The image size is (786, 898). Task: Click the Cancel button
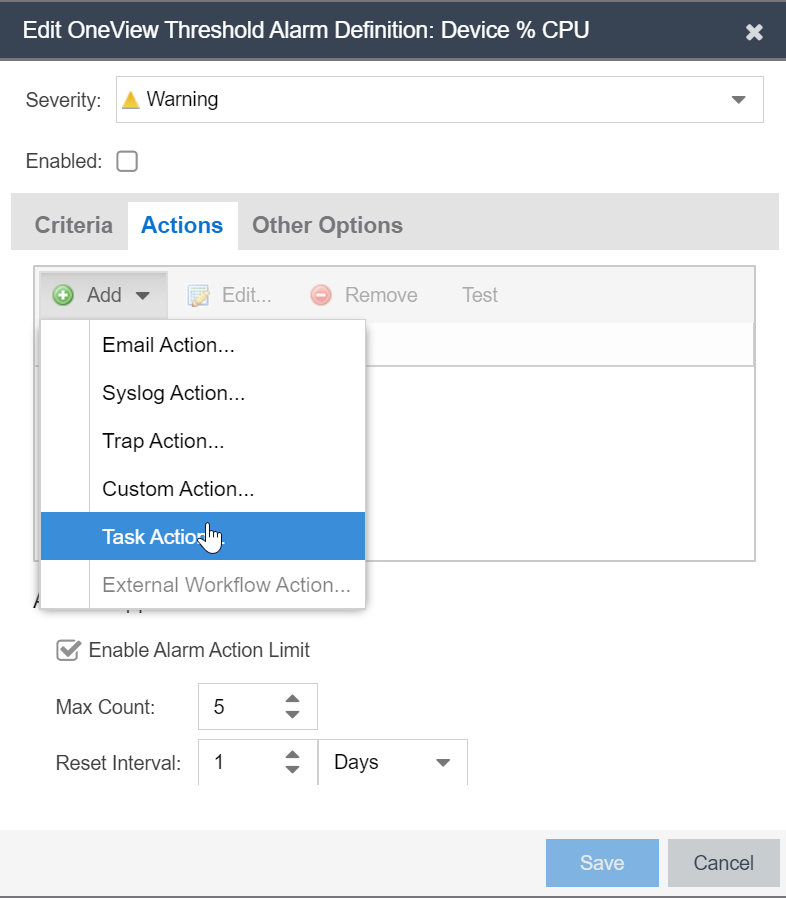[x=723, y=863]
